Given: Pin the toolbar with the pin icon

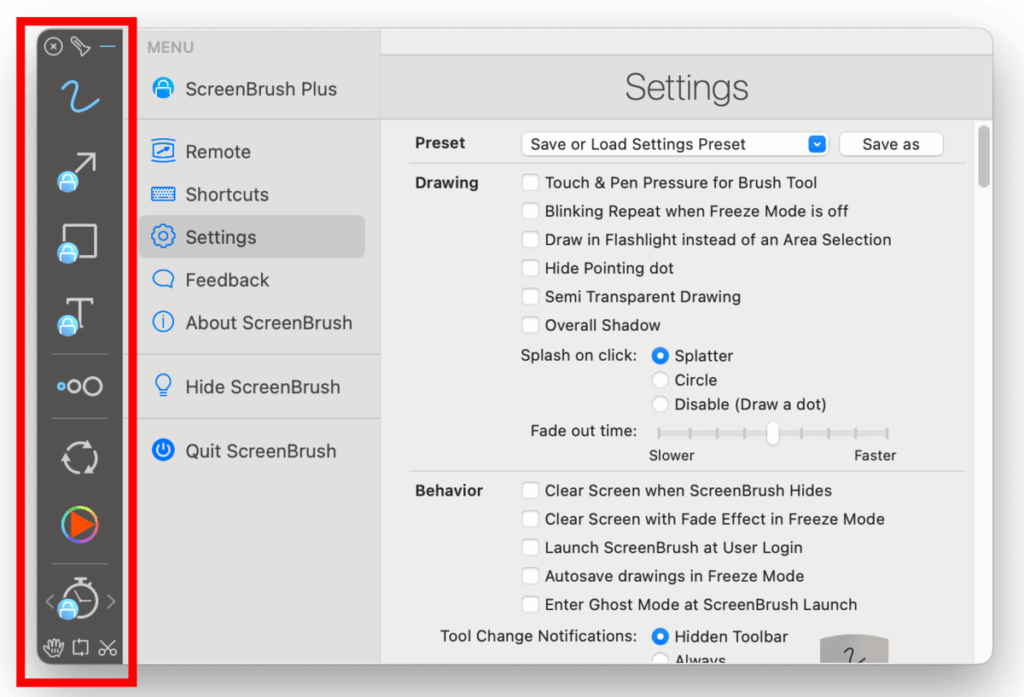Looking at the screenshot, I should tap(80, 46).
